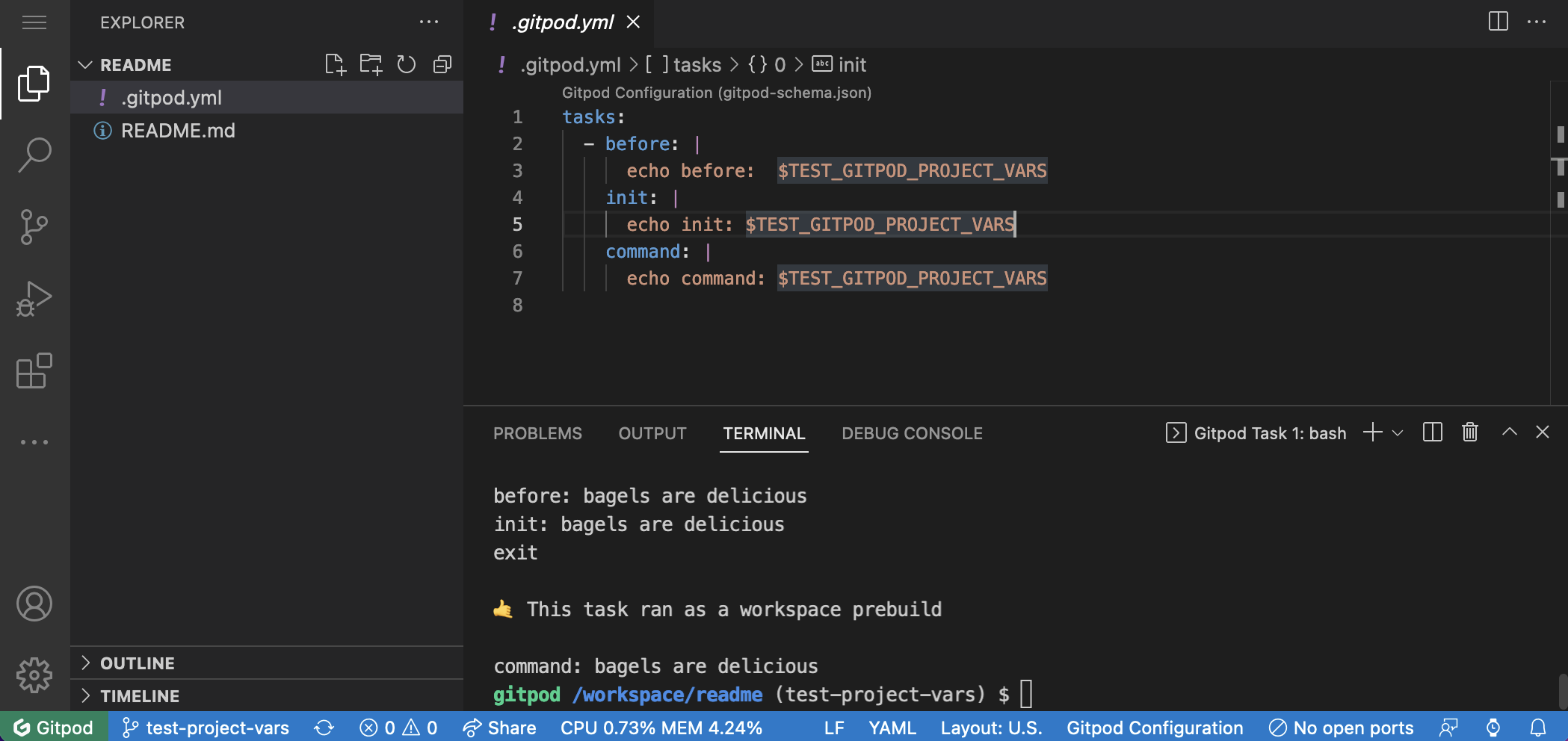Click Share in the status bar

(499, 728)
